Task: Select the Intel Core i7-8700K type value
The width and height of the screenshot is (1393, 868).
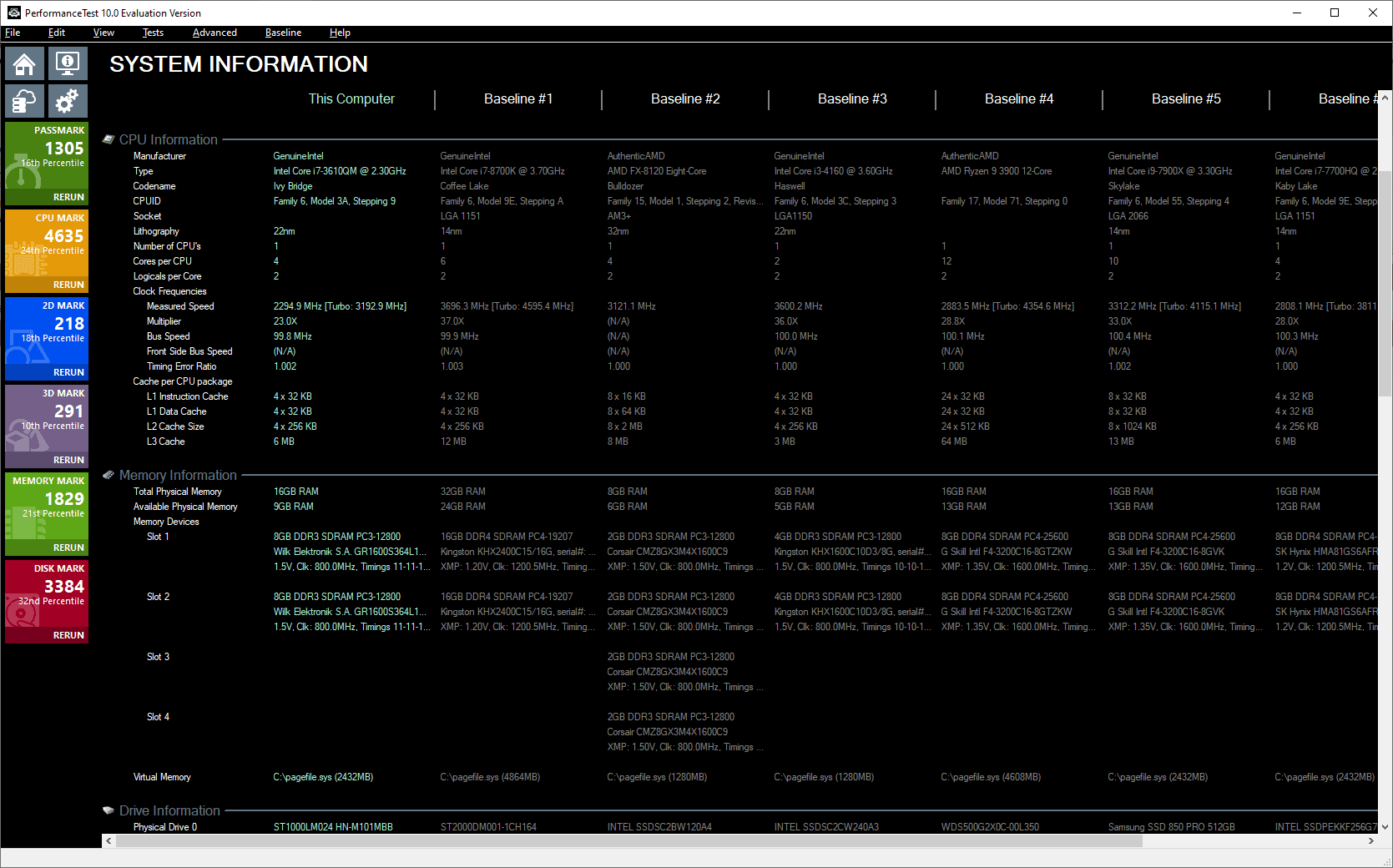Action: click(502, 171)
